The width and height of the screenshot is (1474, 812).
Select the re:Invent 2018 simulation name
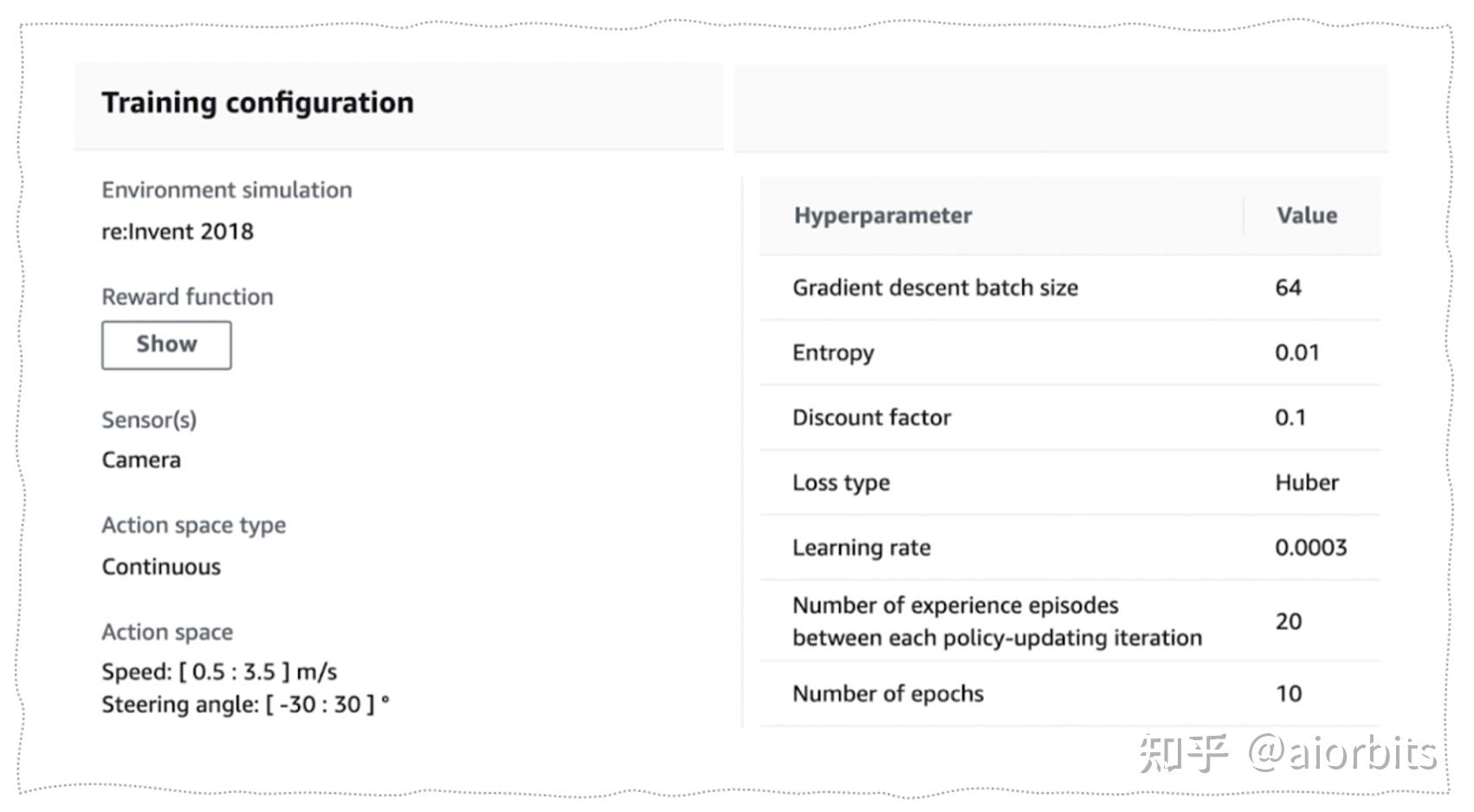pyautogui.click(x=177, y=231)
